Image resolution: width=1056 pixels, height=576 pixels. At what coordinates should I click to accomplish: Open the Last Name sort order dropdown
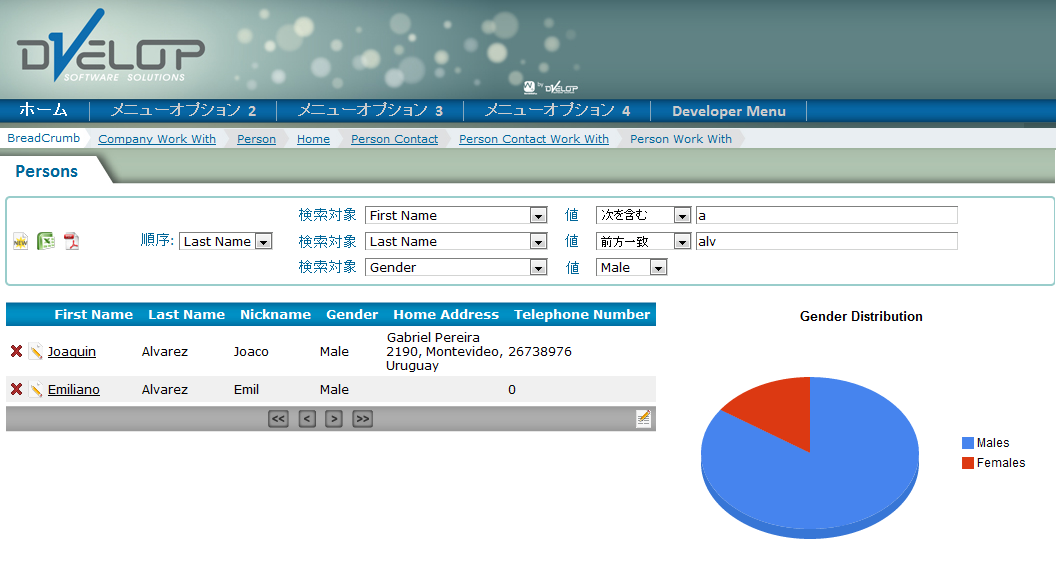click(263, 241)
